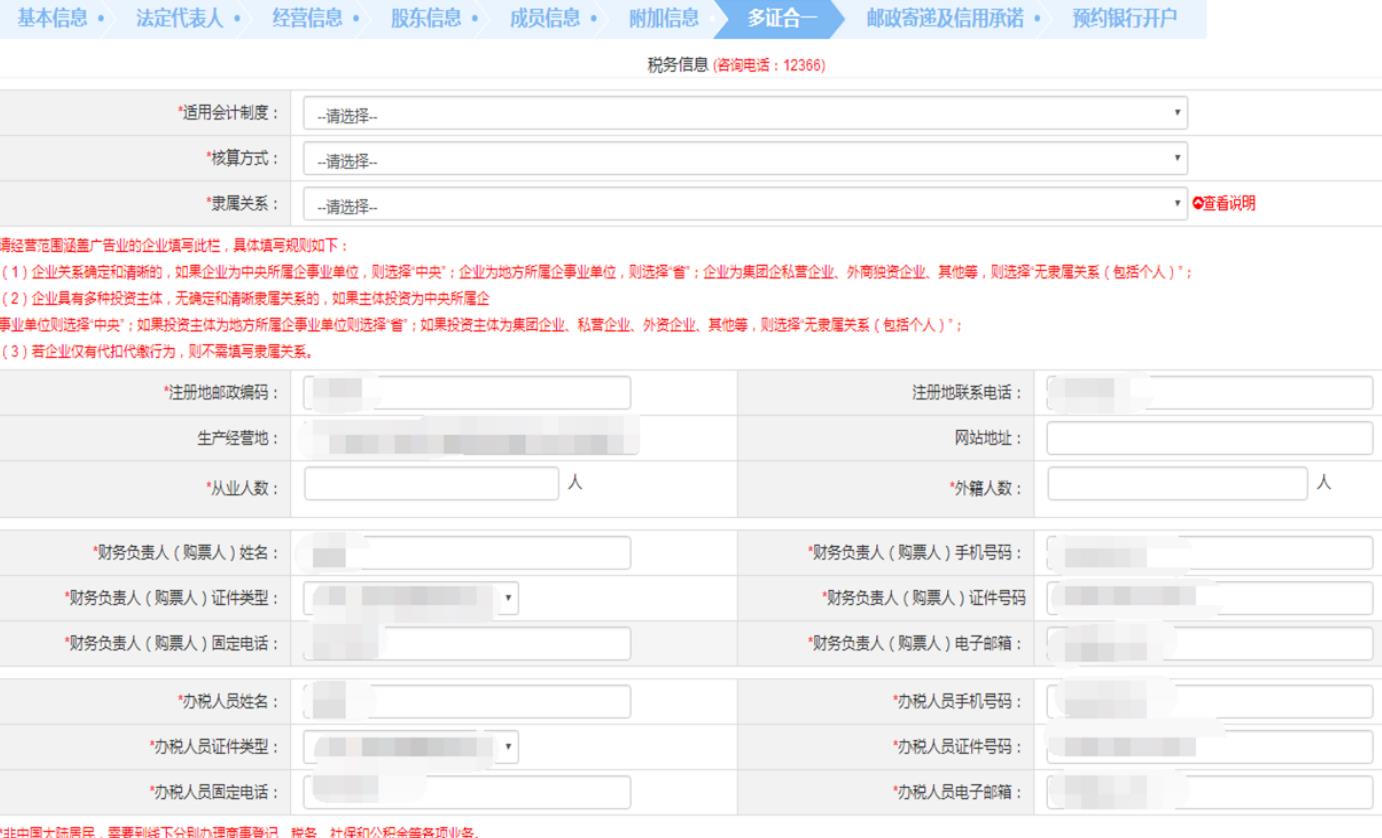Click the 办税人员姓名 input field

(467, 702)
